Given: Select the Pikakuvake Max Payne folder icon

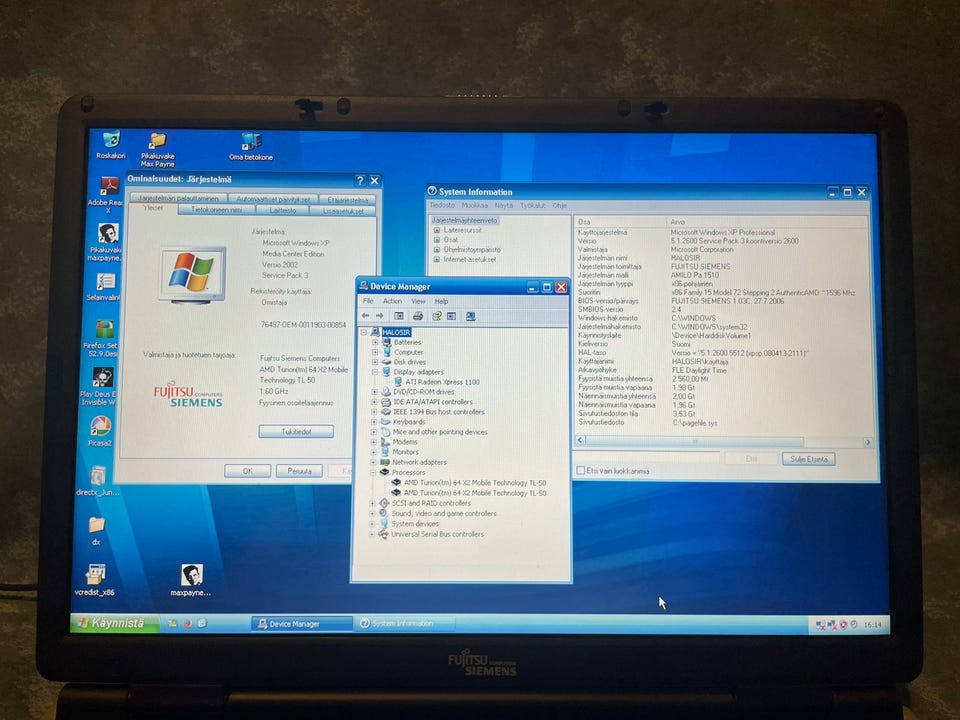Looking at the screenshot, I should [158, 150].
